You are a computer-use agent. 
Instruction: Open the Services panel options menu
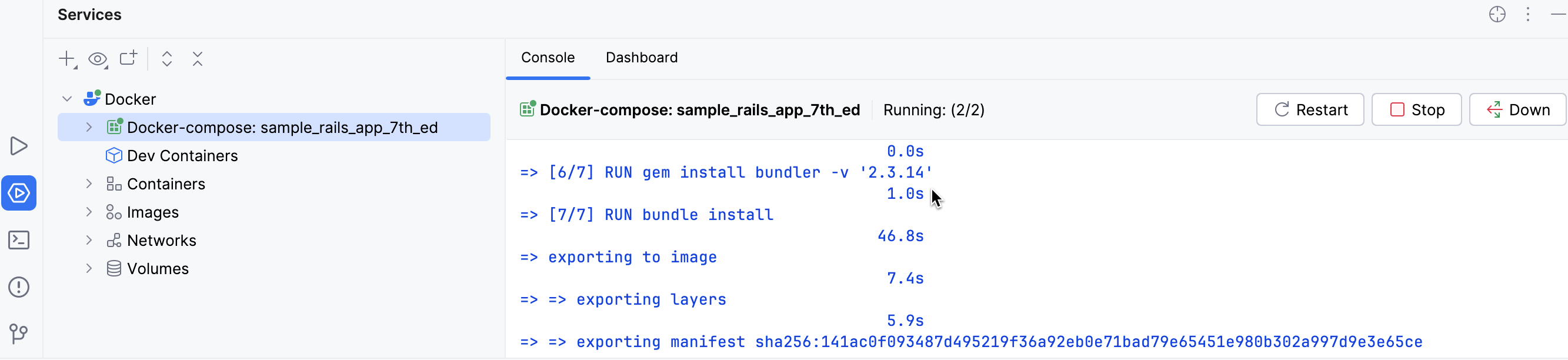[1528, 15]
